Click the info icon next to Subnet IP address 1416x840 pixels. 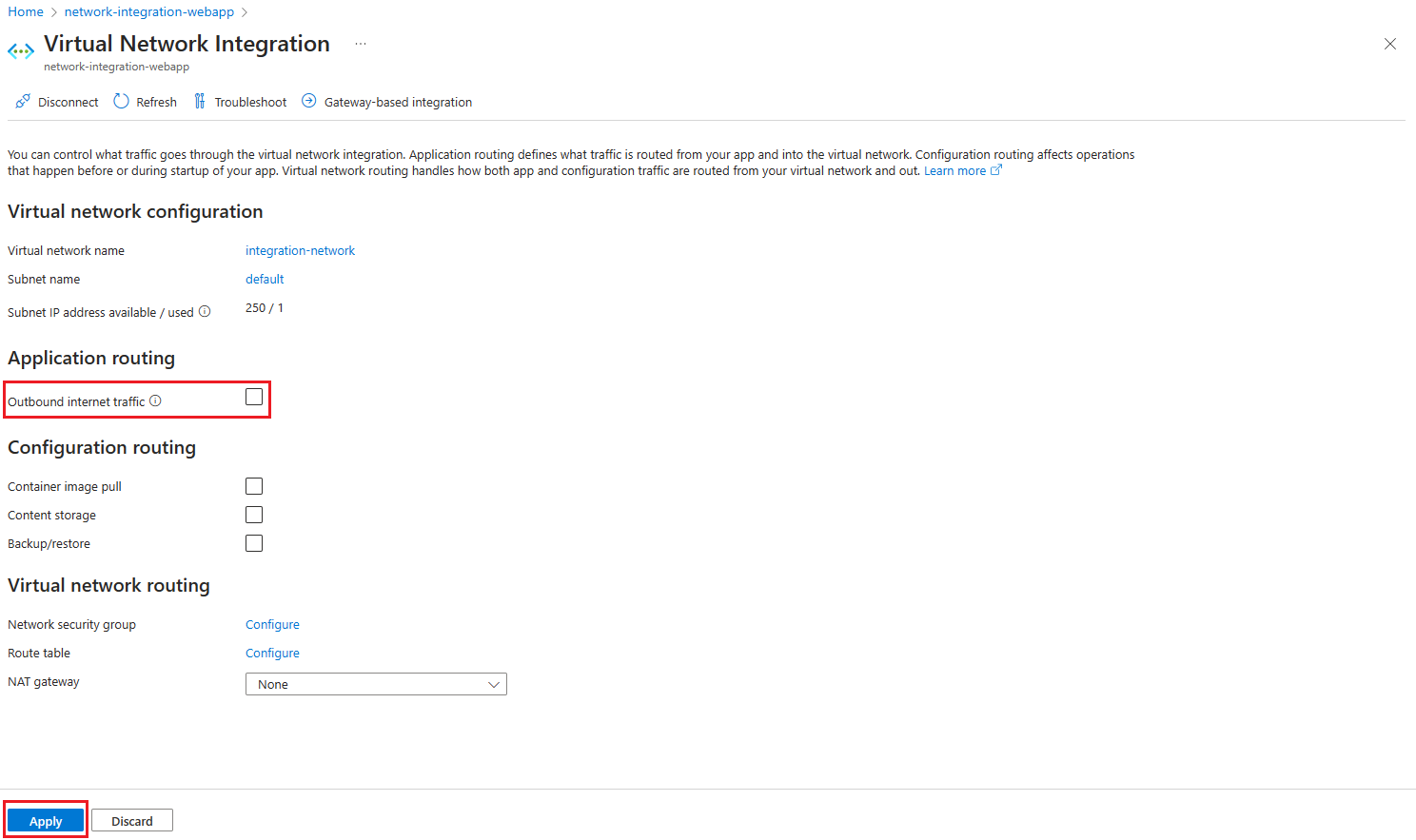(205, 311)
